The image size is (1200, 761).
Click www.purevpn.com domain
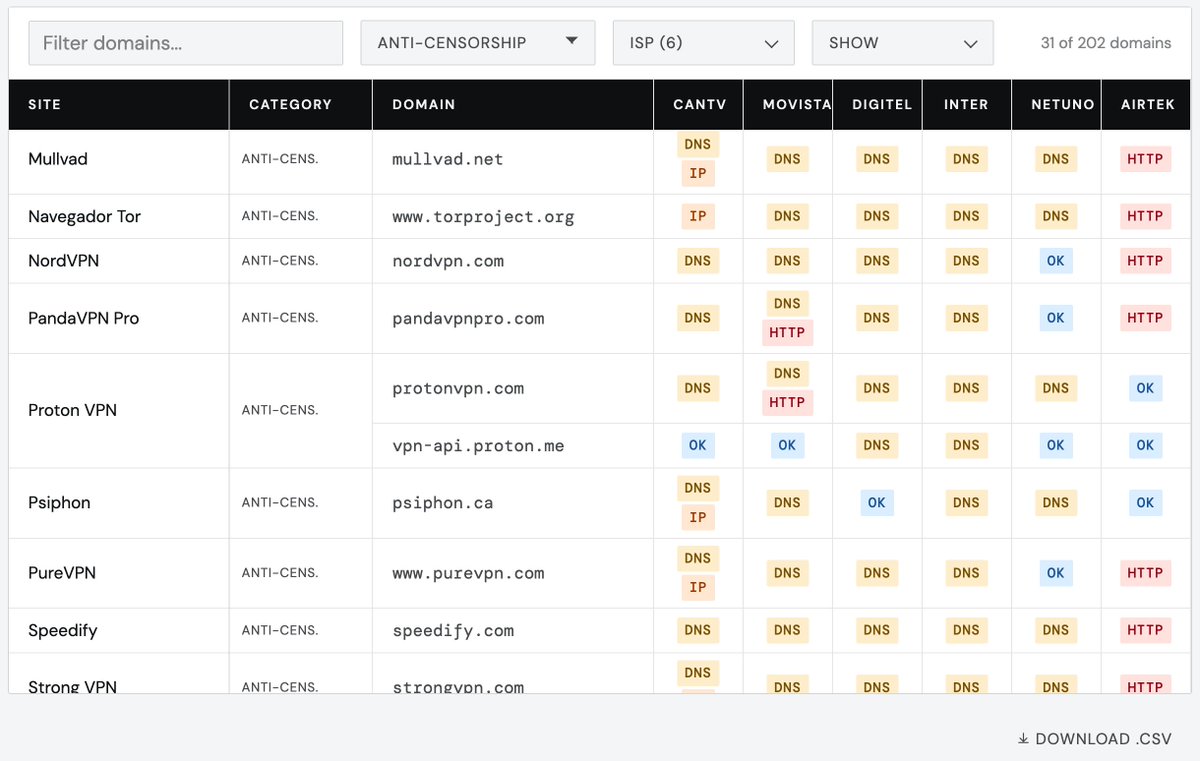pyautogui.click(x=468, y=574)
